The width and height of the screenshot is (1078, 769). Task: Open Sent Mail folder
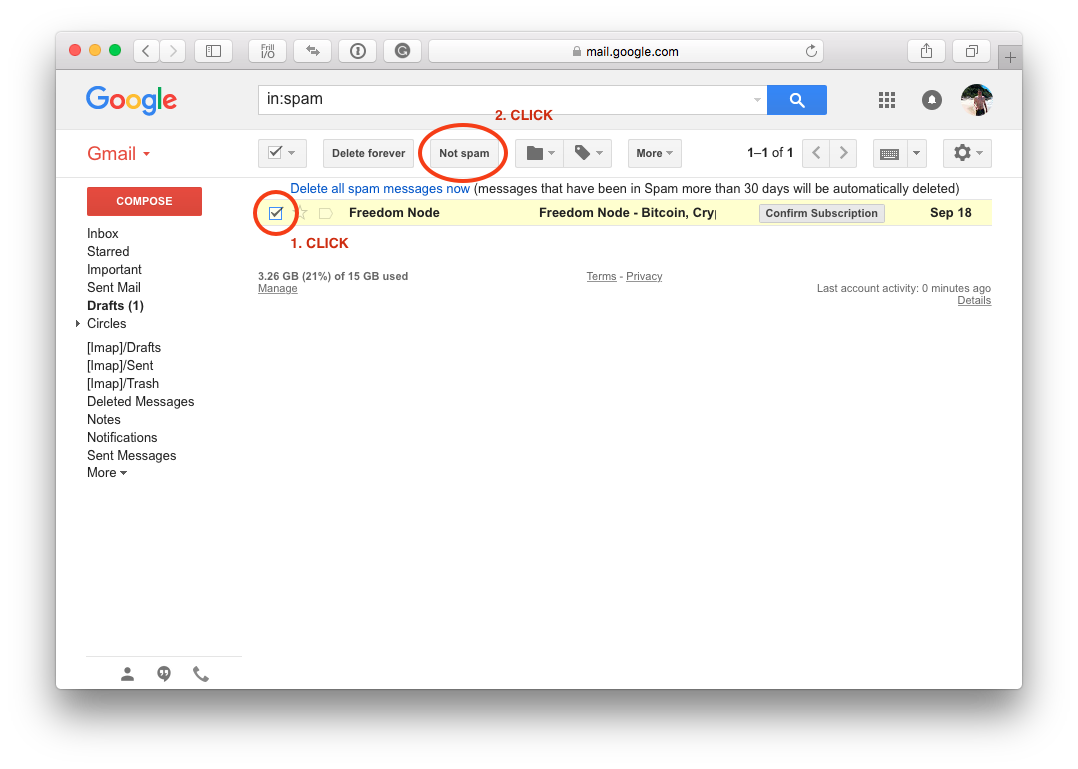(x=113, y=287)
